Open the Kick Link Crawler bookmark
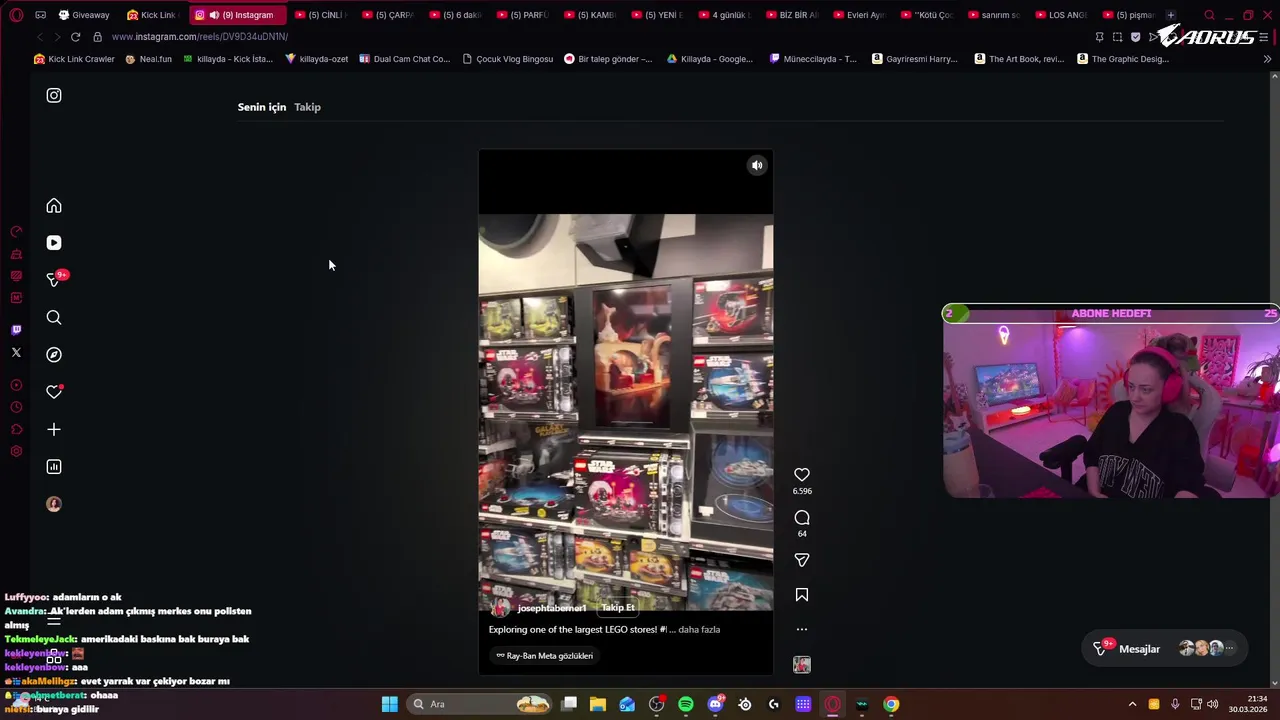Image resolution: width=1280 pixels, height=720 pixels. pos(74,59)
